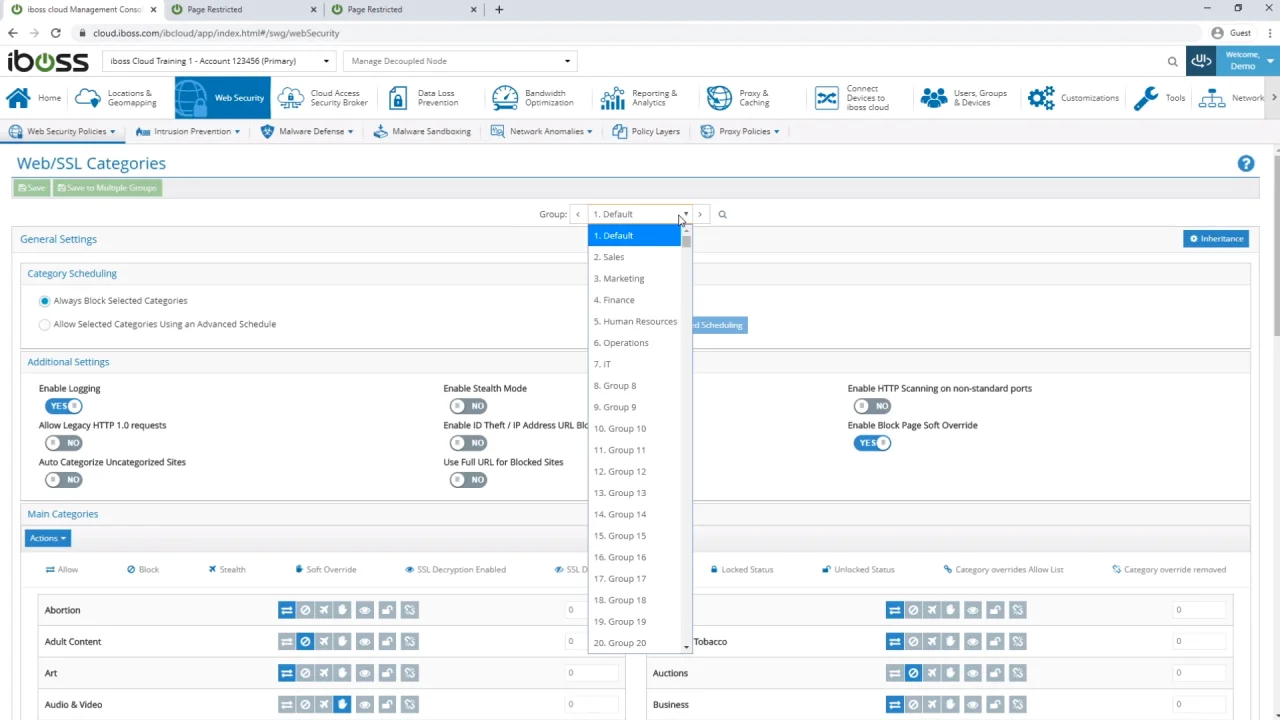Set Adult Content to Stealth mode
This screenshot has height=720, width=1280.
pyautogui.click(x=323, y=641)
